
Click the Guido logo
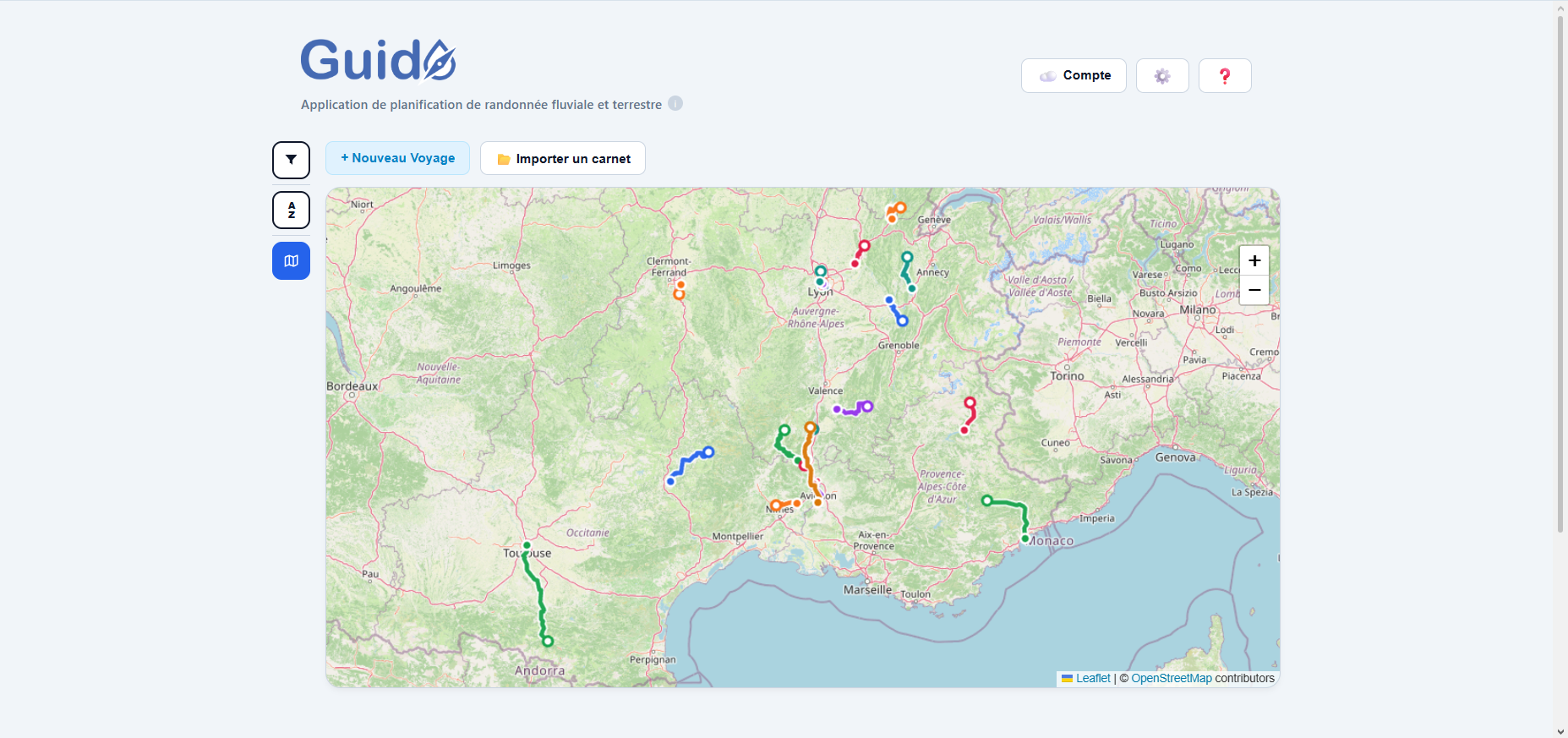[379, 60]
